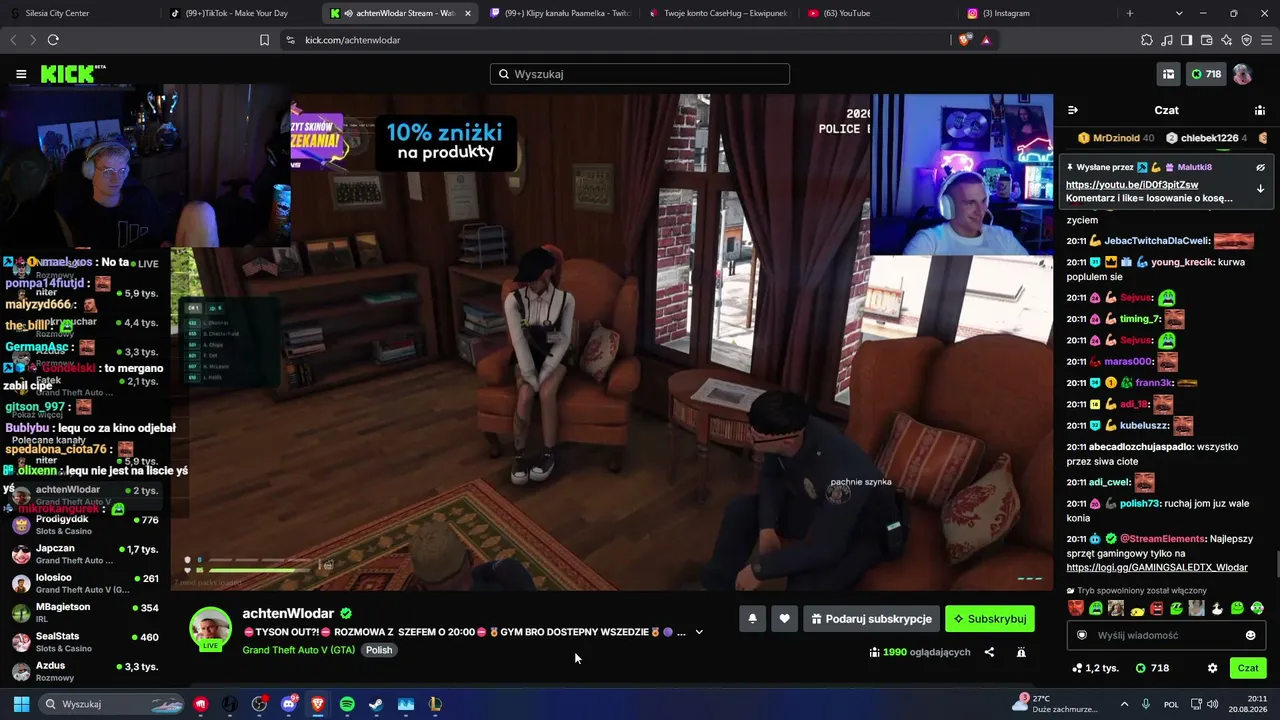Expand the stream title description
This screenshot has height=720, width=1280.
[699, 632]
